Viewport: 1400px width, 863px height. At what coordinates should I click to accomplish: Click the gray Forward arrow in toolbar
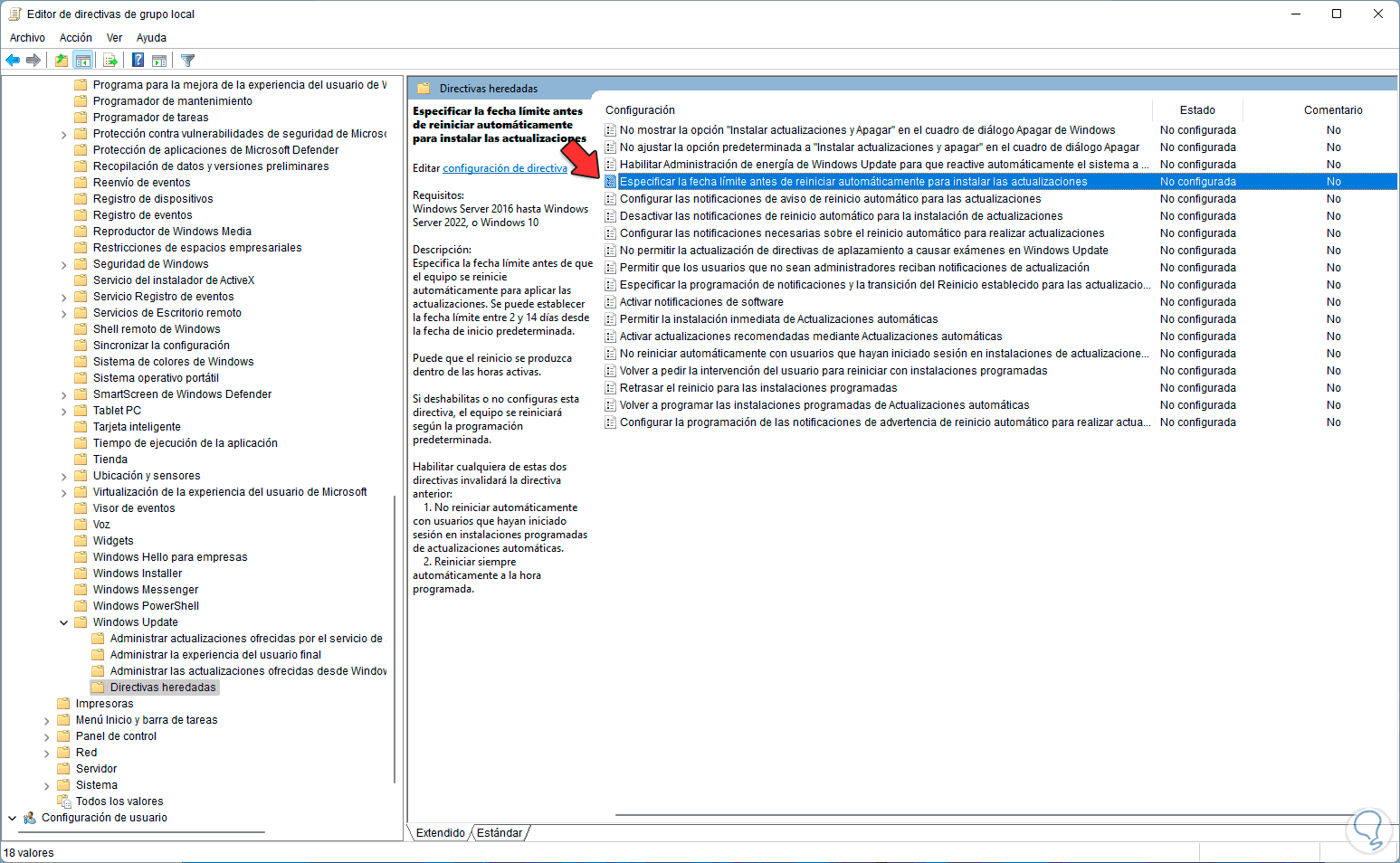pyautogui.click(x=33, y=61)
